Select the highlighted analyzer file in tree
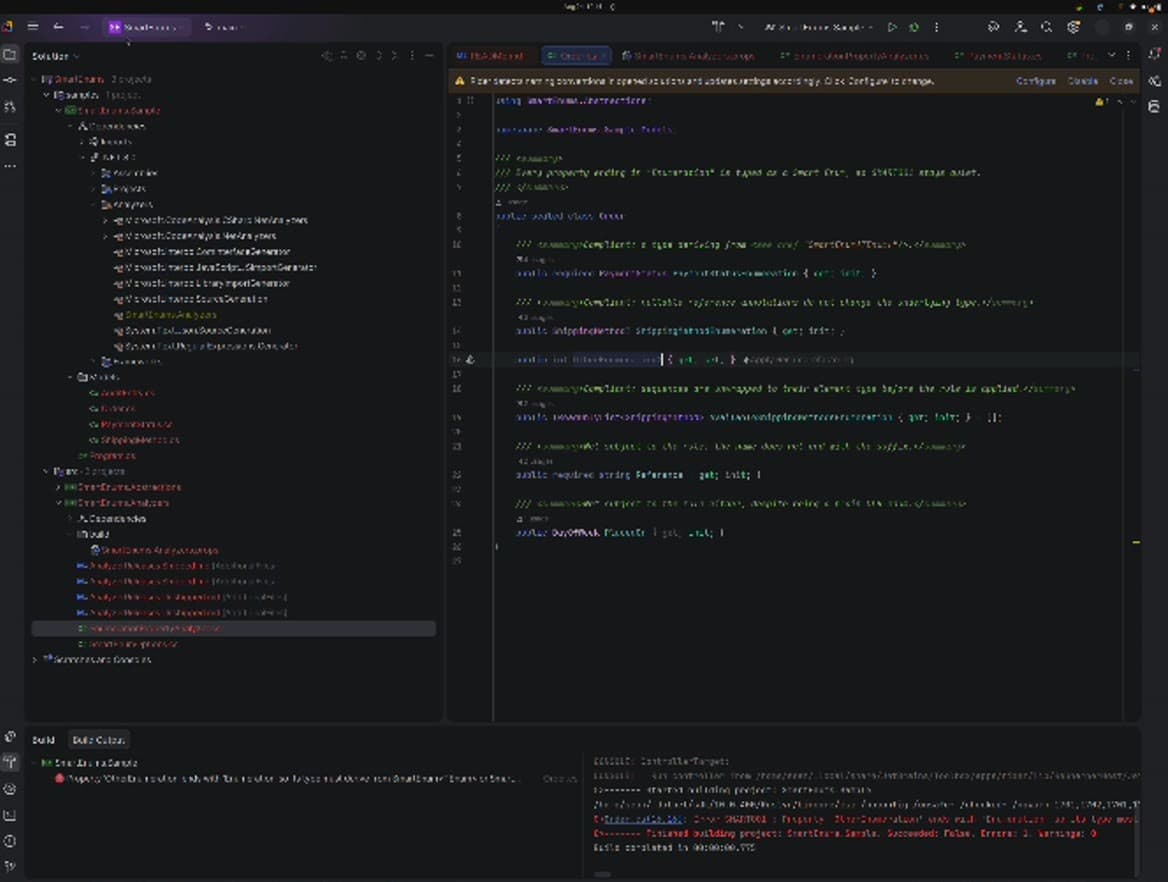This screenshot has height=882, width=1168. pyautogui.click(x=233, y=629)
